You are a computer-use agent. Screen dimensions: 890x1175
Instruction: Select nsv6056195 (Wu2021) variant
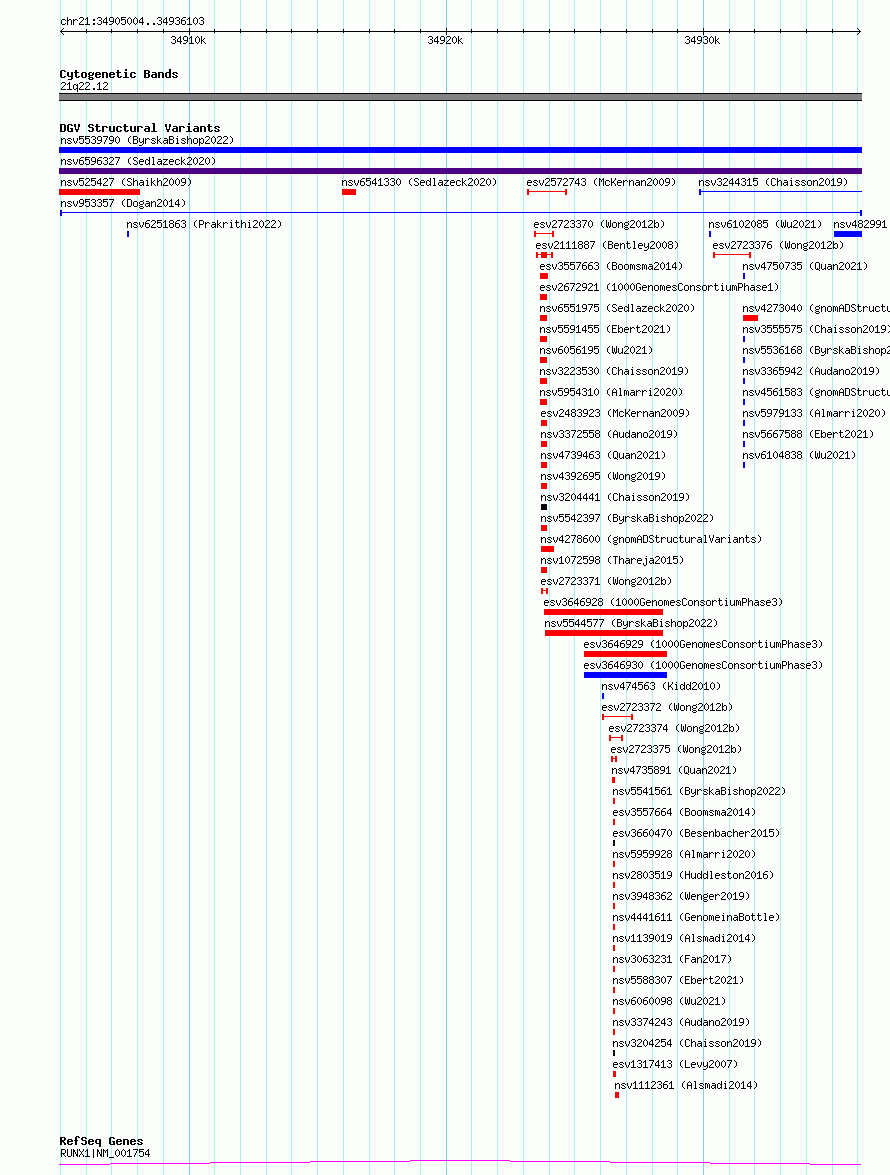(x=596, y=350)
